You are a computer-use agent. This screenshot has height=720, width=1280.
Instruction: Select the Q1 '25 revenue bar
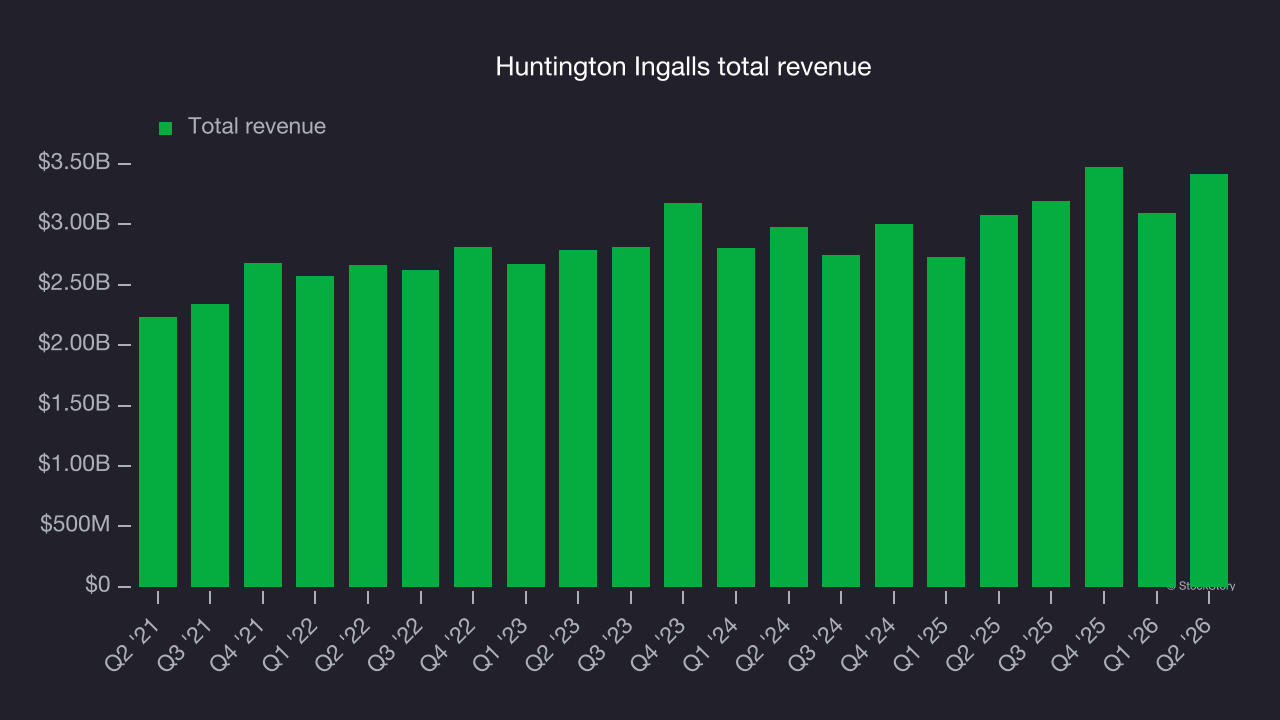[946, 422]
